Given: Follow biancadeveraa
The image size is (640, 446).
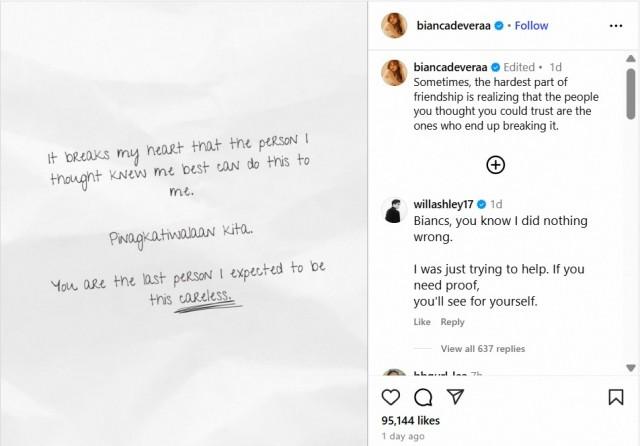Looking at the screenshot, I should coord(532,25).
